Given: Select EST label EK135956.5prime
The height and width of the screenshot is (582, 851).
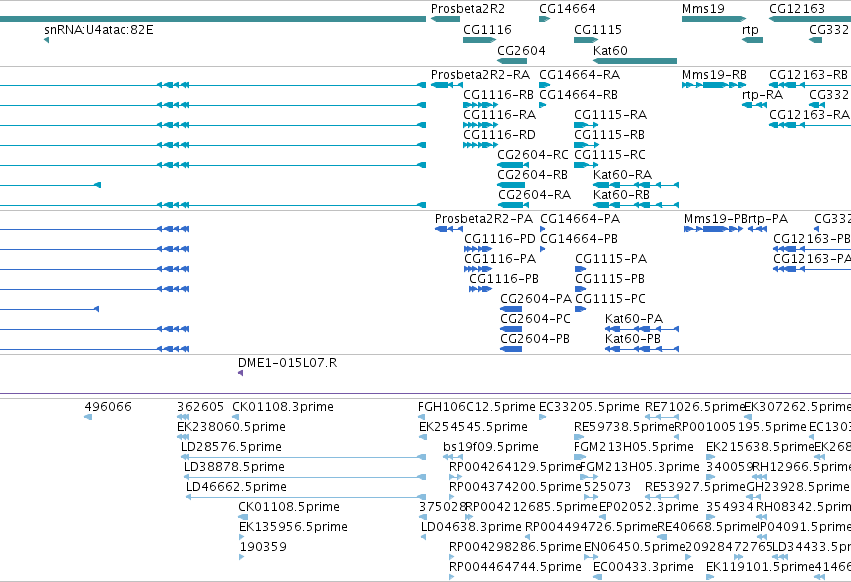Looking at the screenshot, I should coord(293,527).
